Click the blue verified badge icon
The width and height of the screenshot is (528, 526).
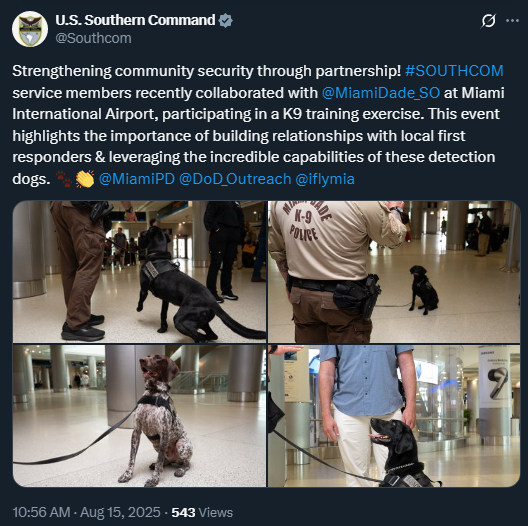click(x=225, y=21)
